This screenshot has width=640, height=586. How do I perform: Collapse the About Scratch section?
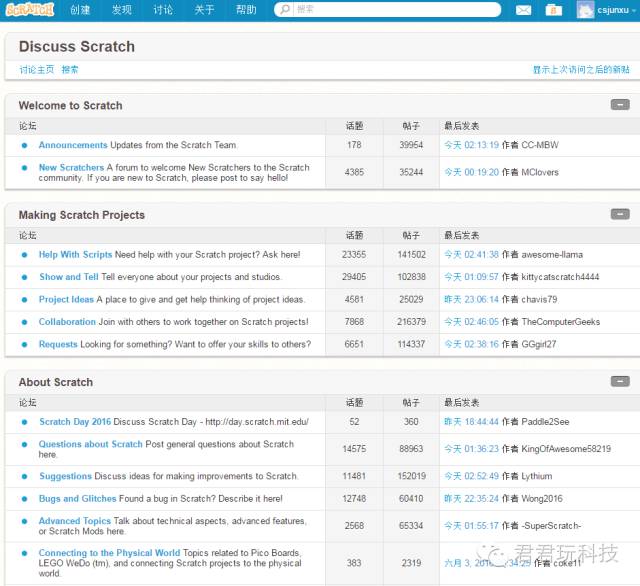click(x=620, y=382)
